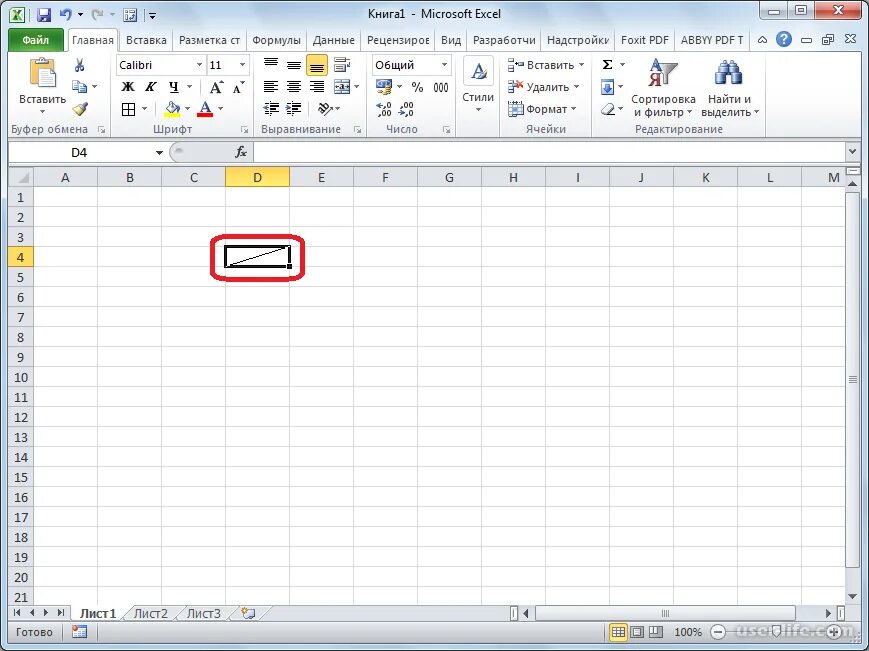The image size is (869, 651).
Task: Select the Format Painter brush
Action: coord(80,109)
